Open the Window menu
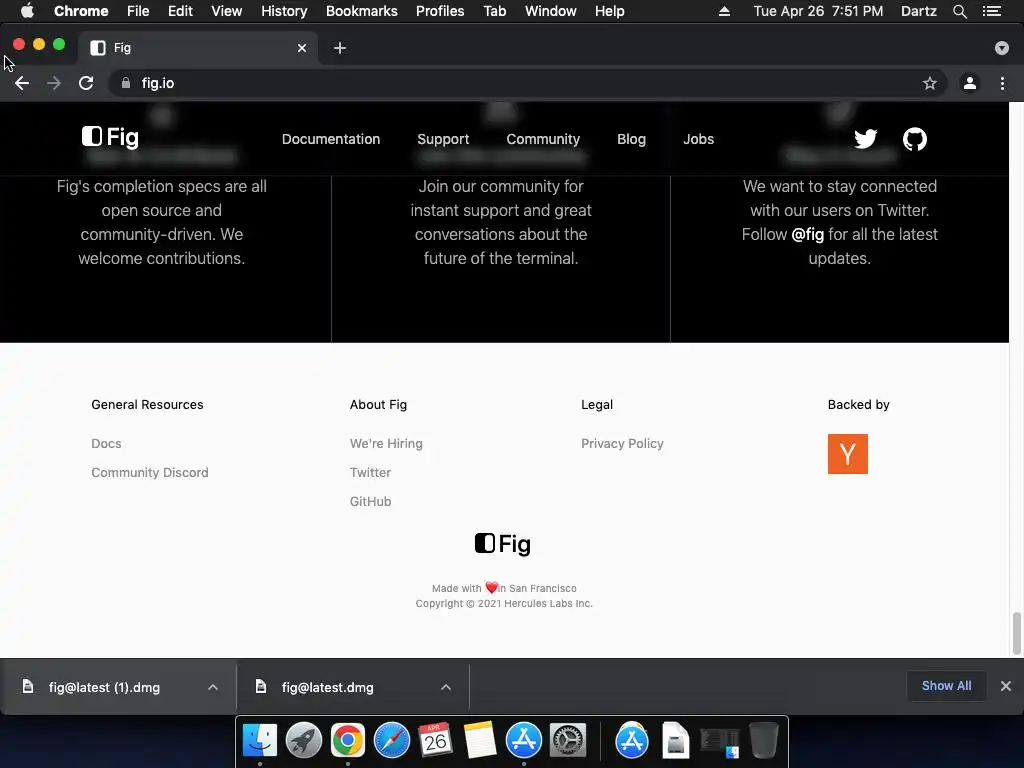This screenshot has width=1024, height=768. (551, 11)
